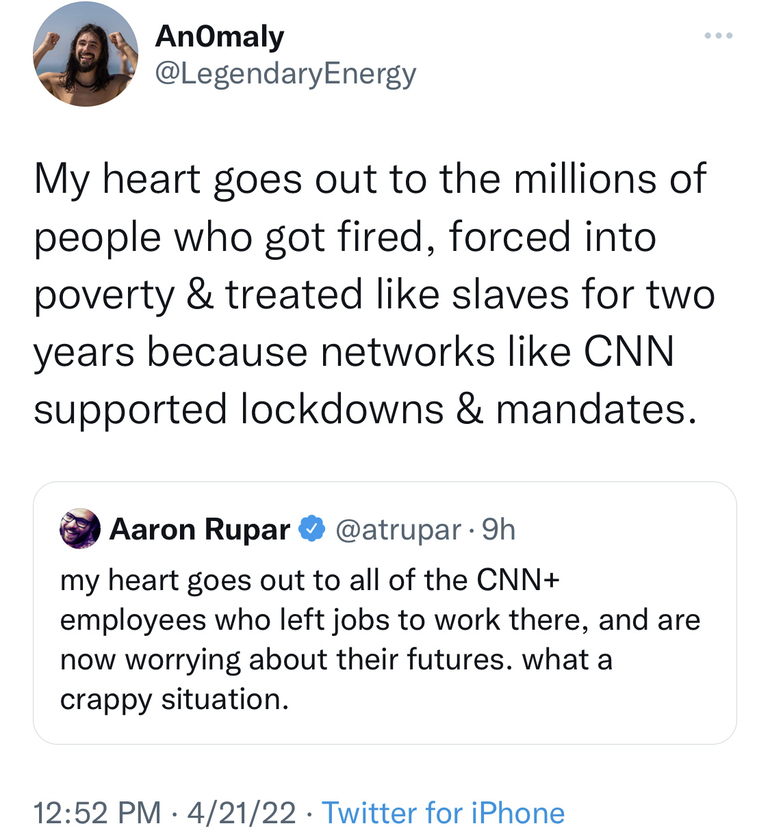Open Aaron Rupar's name in quoted tweet

(x=199, y=529)
